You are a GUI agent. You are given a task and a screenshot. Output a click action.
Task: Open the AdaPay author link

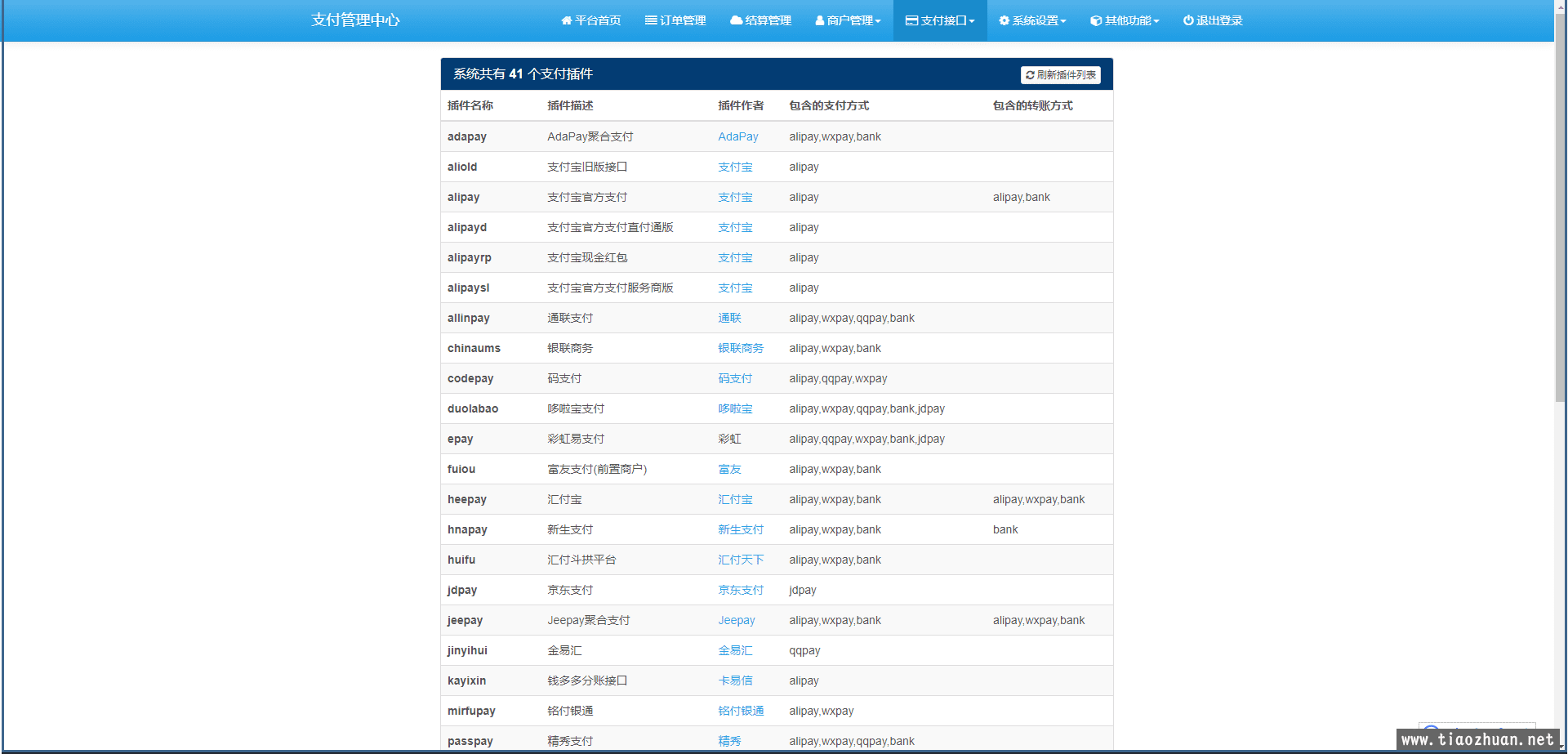pyautogui.click(x=738, y=136)
